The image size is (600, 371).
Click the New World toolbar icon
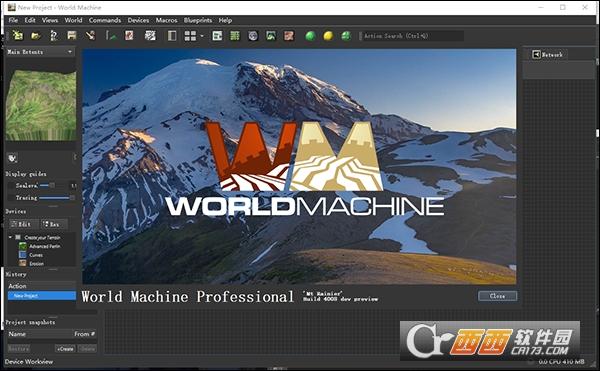(x=18, y=36)
